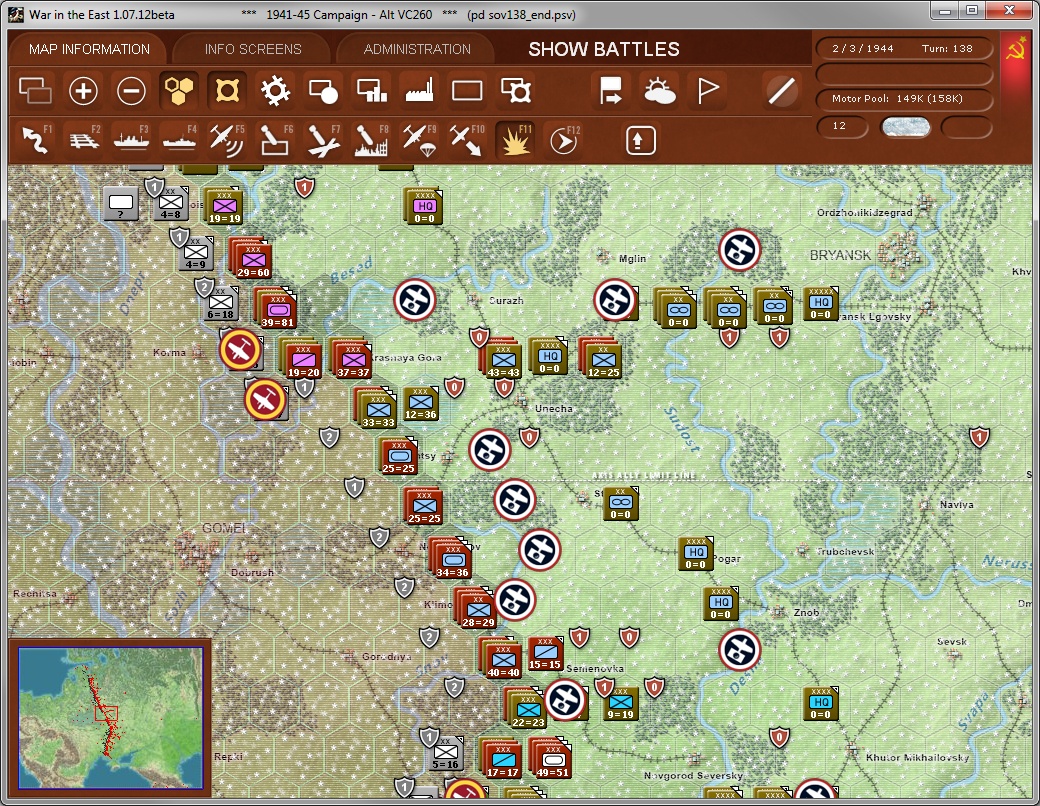Select HQ counter near Pogar
Screen dimensions: 1040x806
pyautogui.click(x=695, y=554)
